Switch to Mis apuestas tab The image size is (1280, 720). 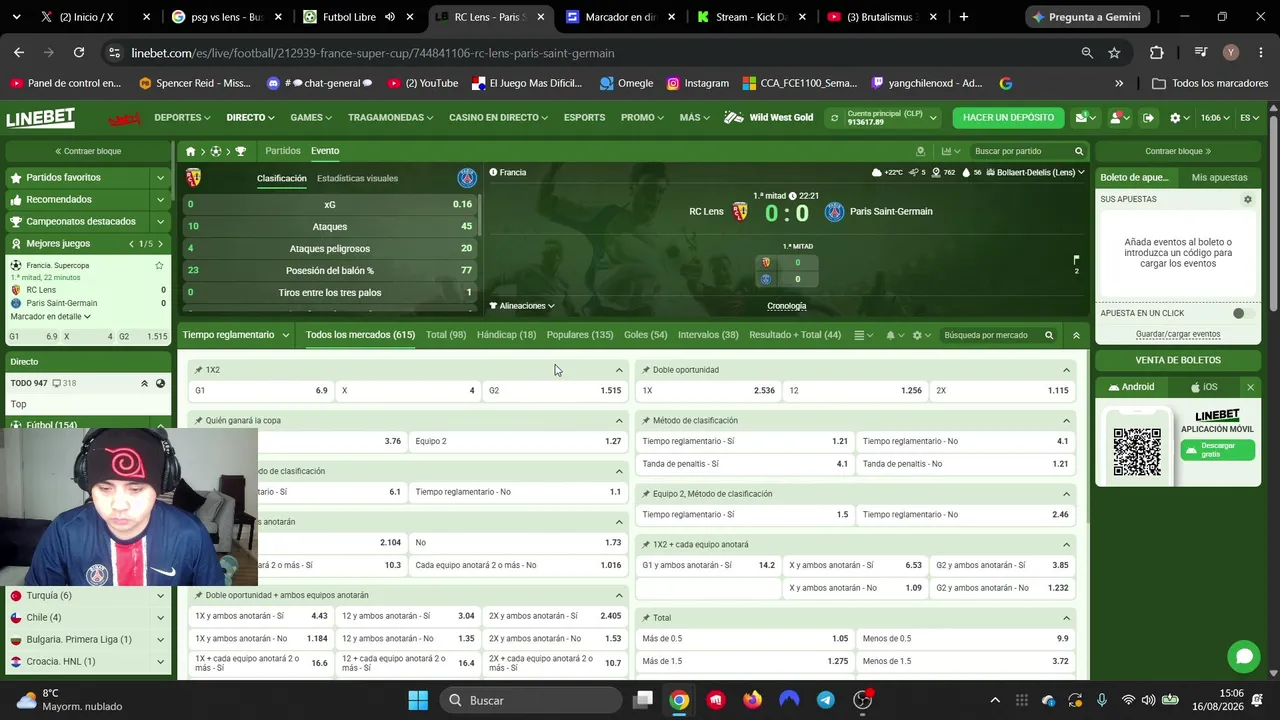click(1219, 177)
